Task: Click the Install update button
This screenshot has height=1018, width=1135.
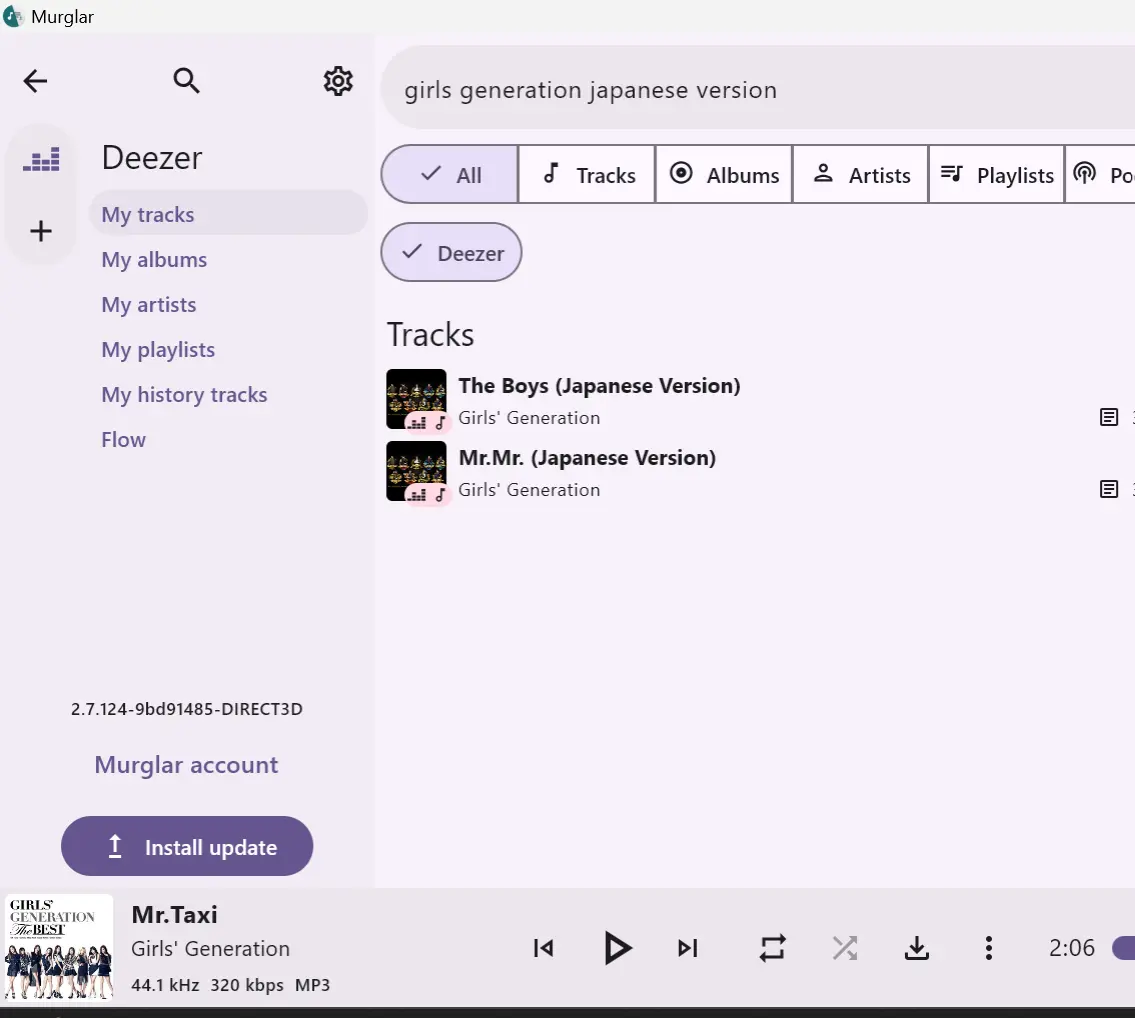Action: 187,846
